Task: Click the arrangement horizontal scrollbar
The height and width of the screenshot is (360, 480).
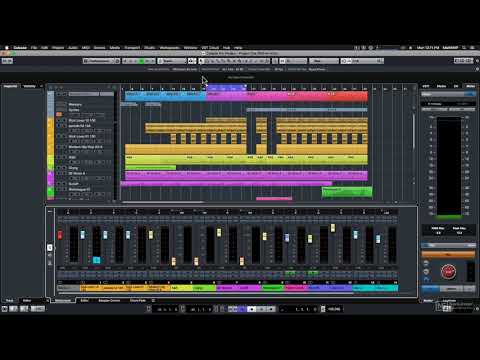Action: click(163, 202)
